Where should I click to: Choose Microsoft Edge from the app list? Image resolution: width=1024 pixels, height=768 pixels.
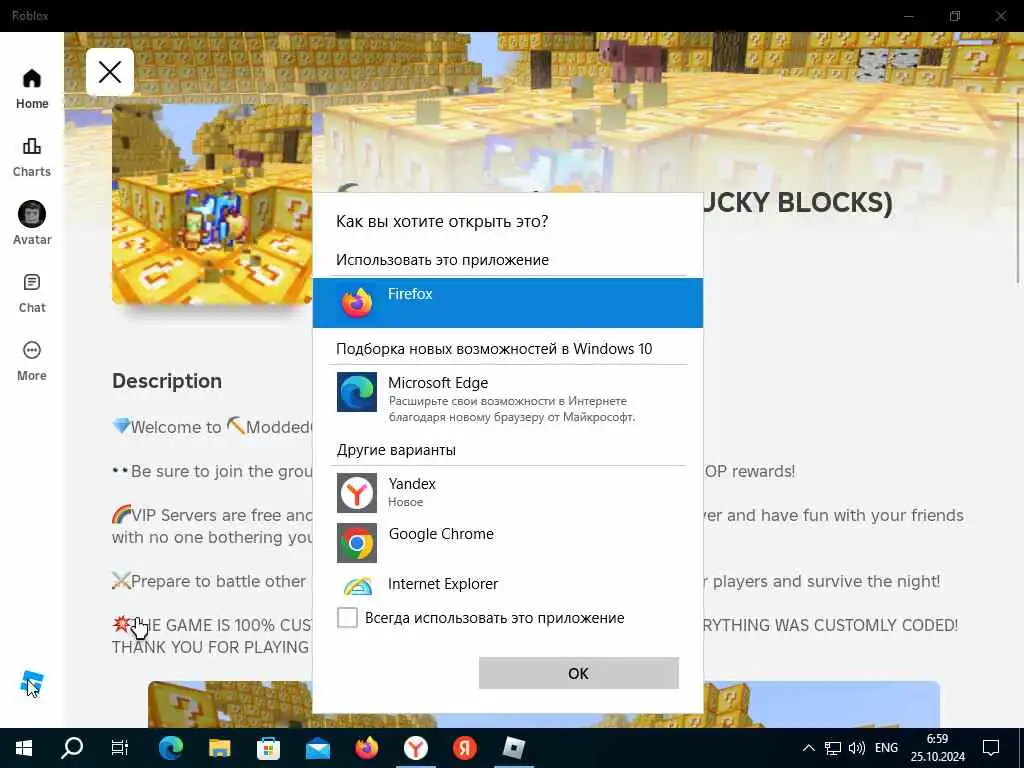point(507,398)
